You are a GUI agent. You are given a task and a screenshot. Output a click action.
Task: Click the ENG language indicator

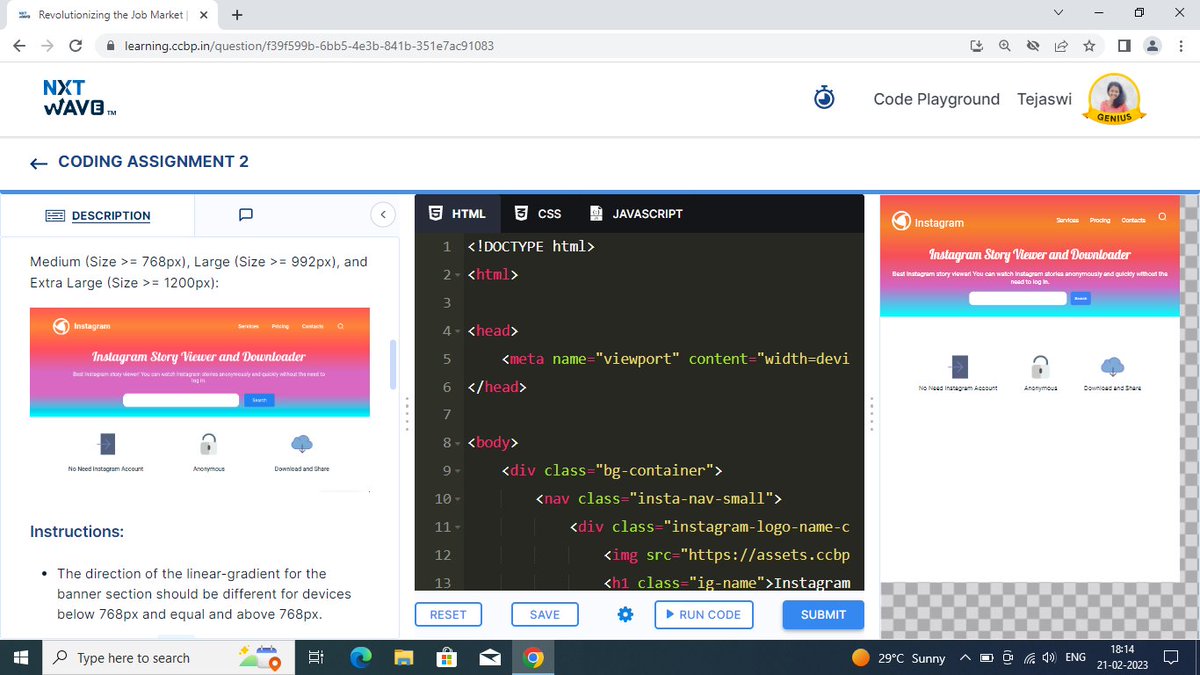click(1076, 658)
